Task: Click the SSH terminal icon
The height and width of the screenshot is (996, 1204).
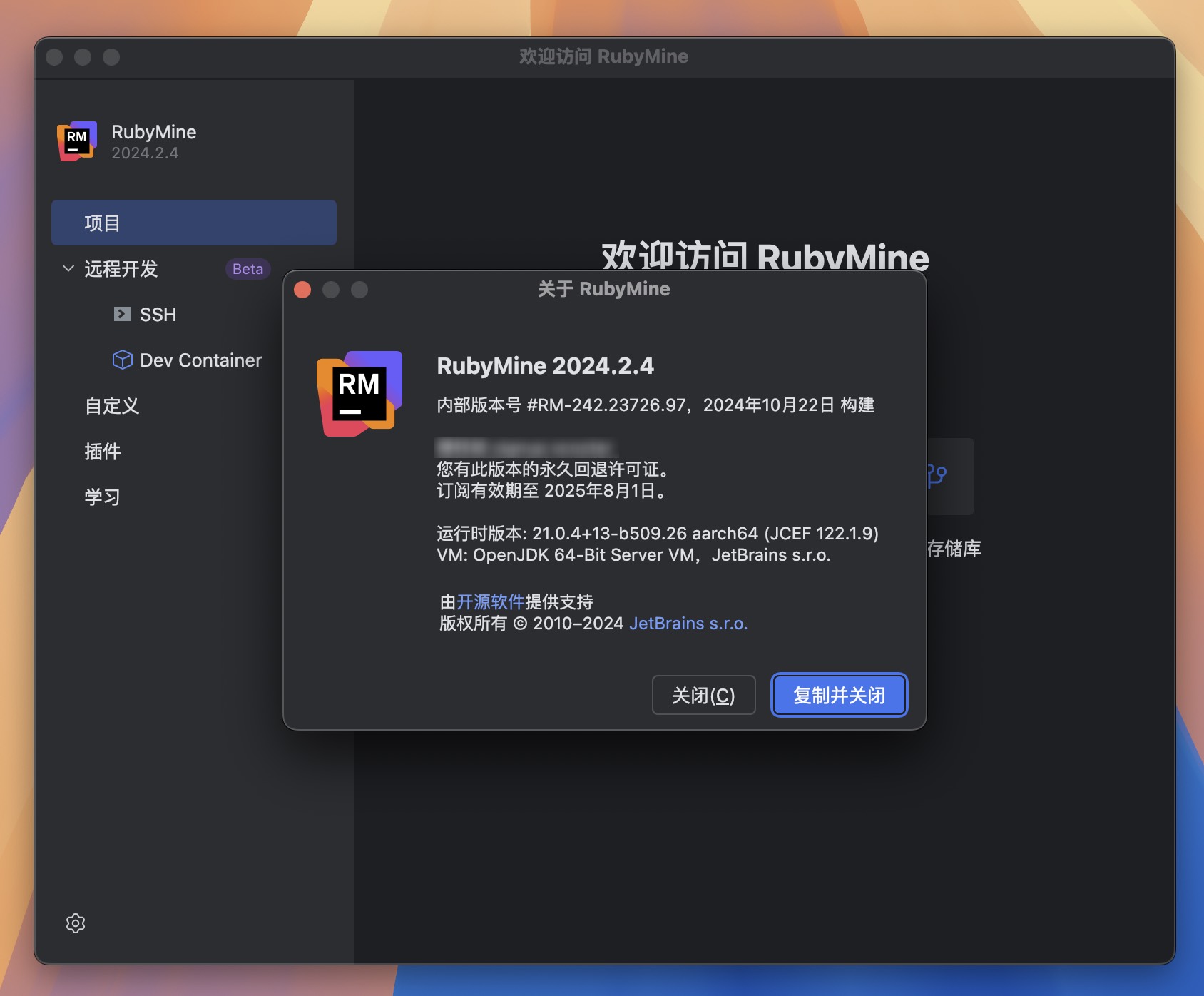Action: [x=123, y=314]
